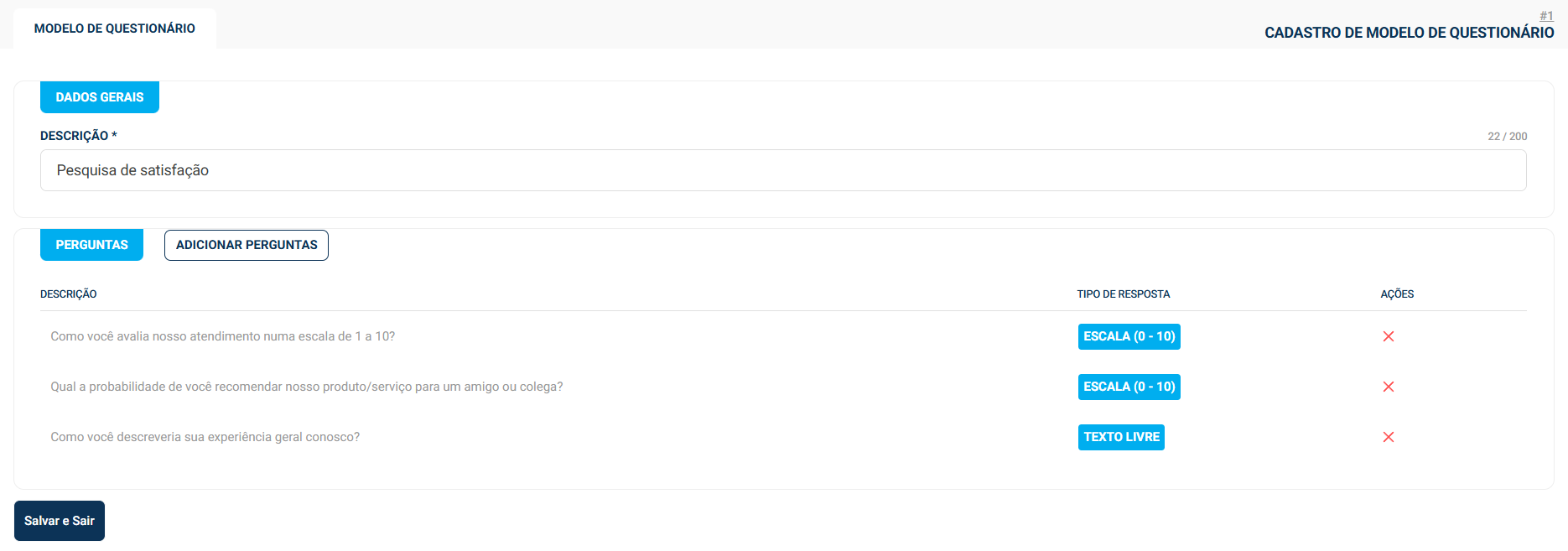Select the row 'Como você avalia nosso atendimento'
Viewport: 1568px width, 551px height.
(222, 336)
